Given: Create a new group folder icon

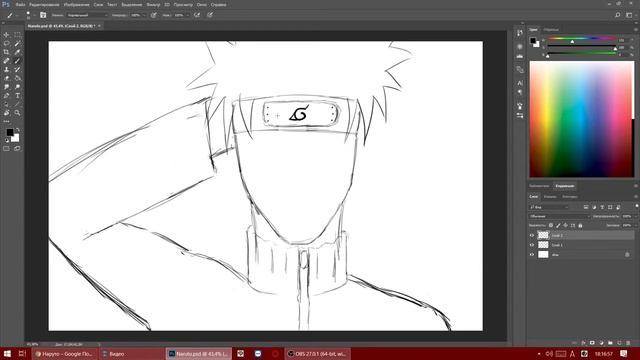Looking at the screenshot, I should pyautogui.click(x=610, y=343).
